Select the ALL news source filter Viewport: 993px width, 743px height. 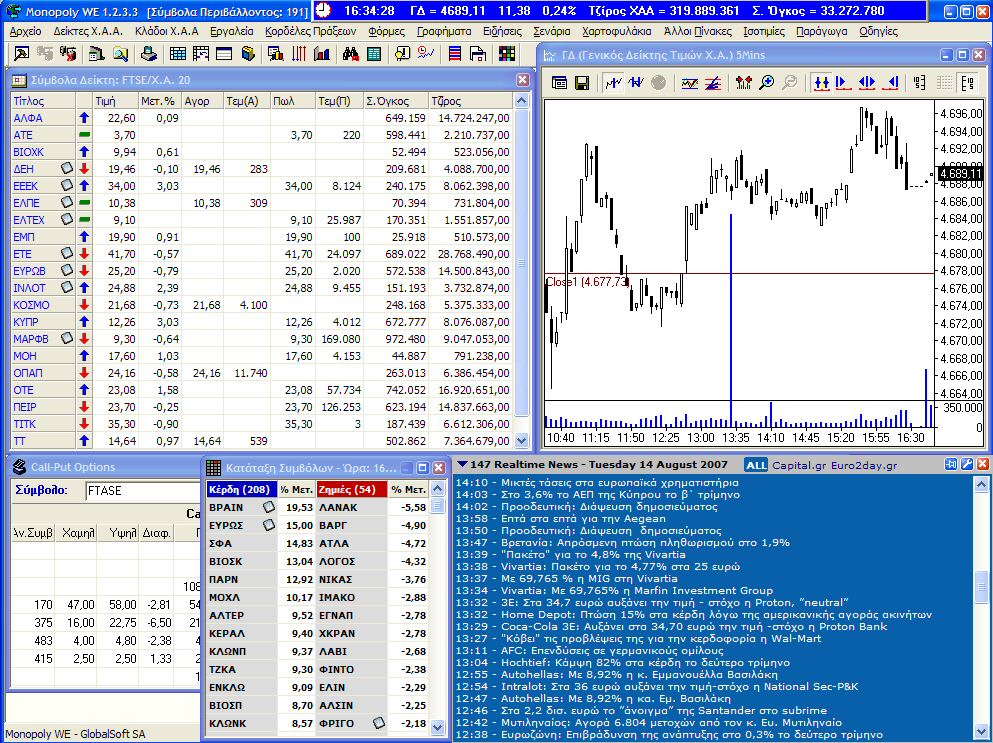click(x=756, y=466)
